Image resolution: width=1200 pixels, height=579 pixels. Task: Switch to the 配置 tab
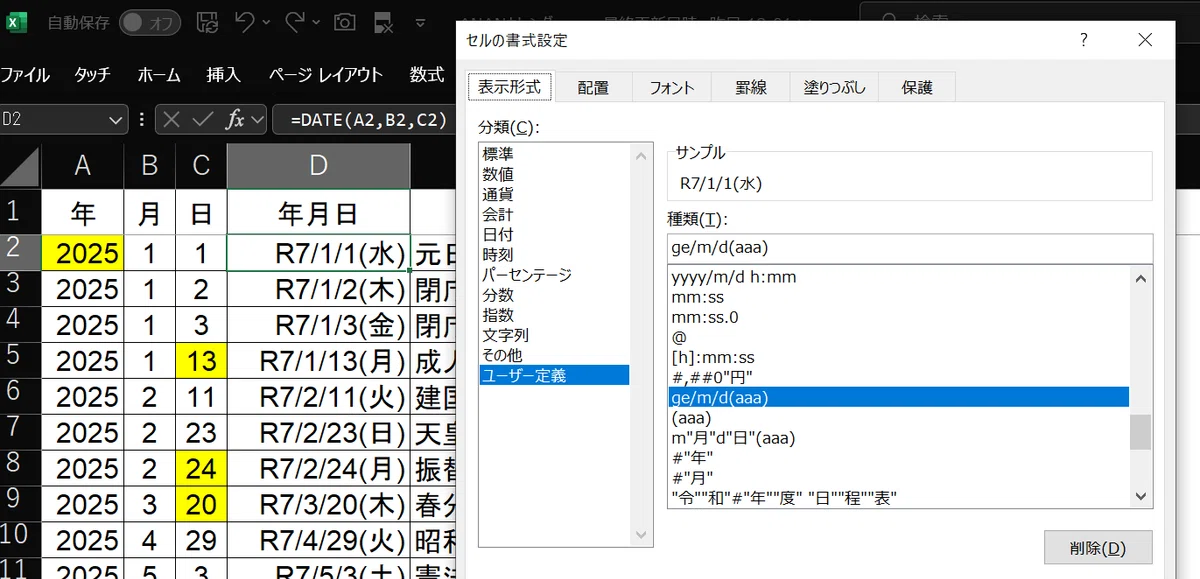(593, 88)
